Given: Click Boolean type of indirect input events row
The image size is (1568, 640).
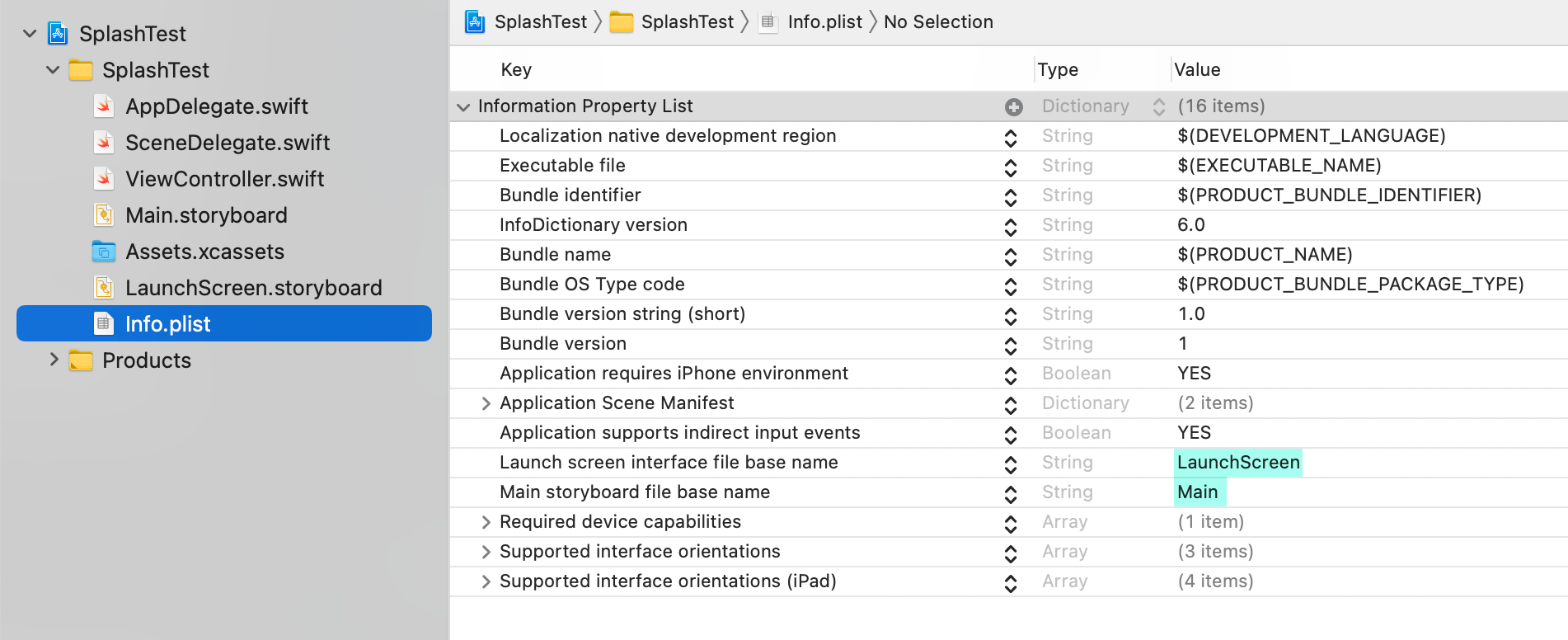Looking at the screenshot, I should coord(1077,433).
